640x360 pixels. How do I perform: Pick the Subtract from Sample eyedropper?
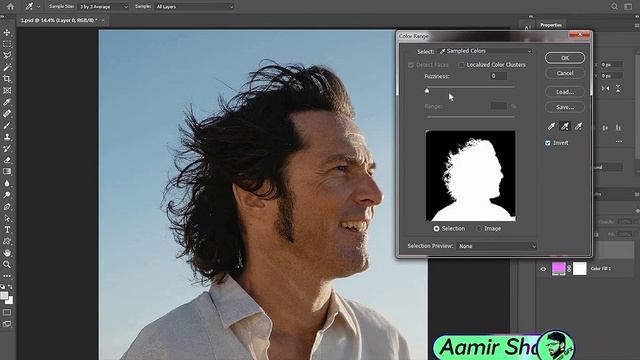click(578, 127)
